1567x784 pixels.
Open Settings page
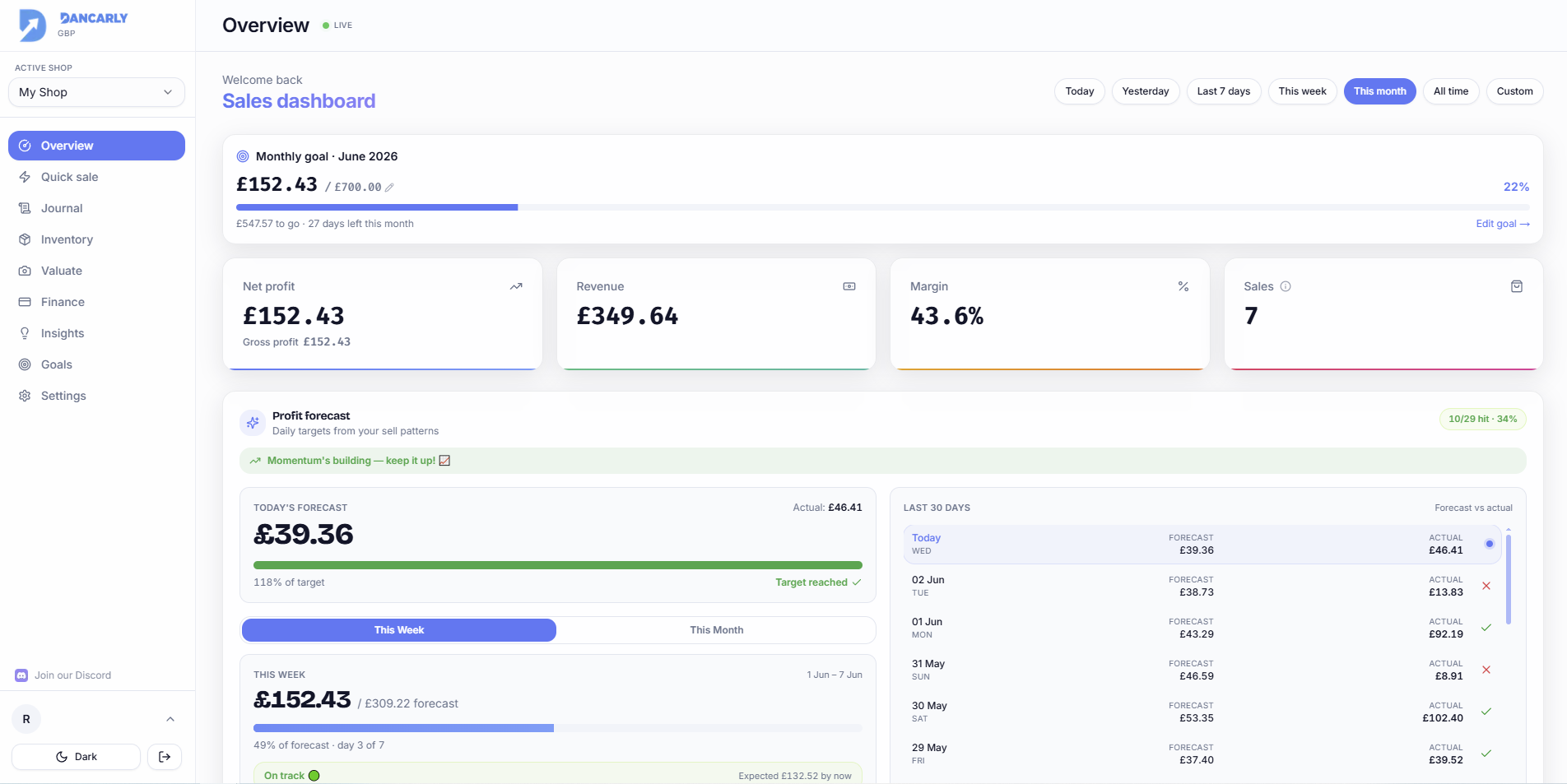coord(96,396)
